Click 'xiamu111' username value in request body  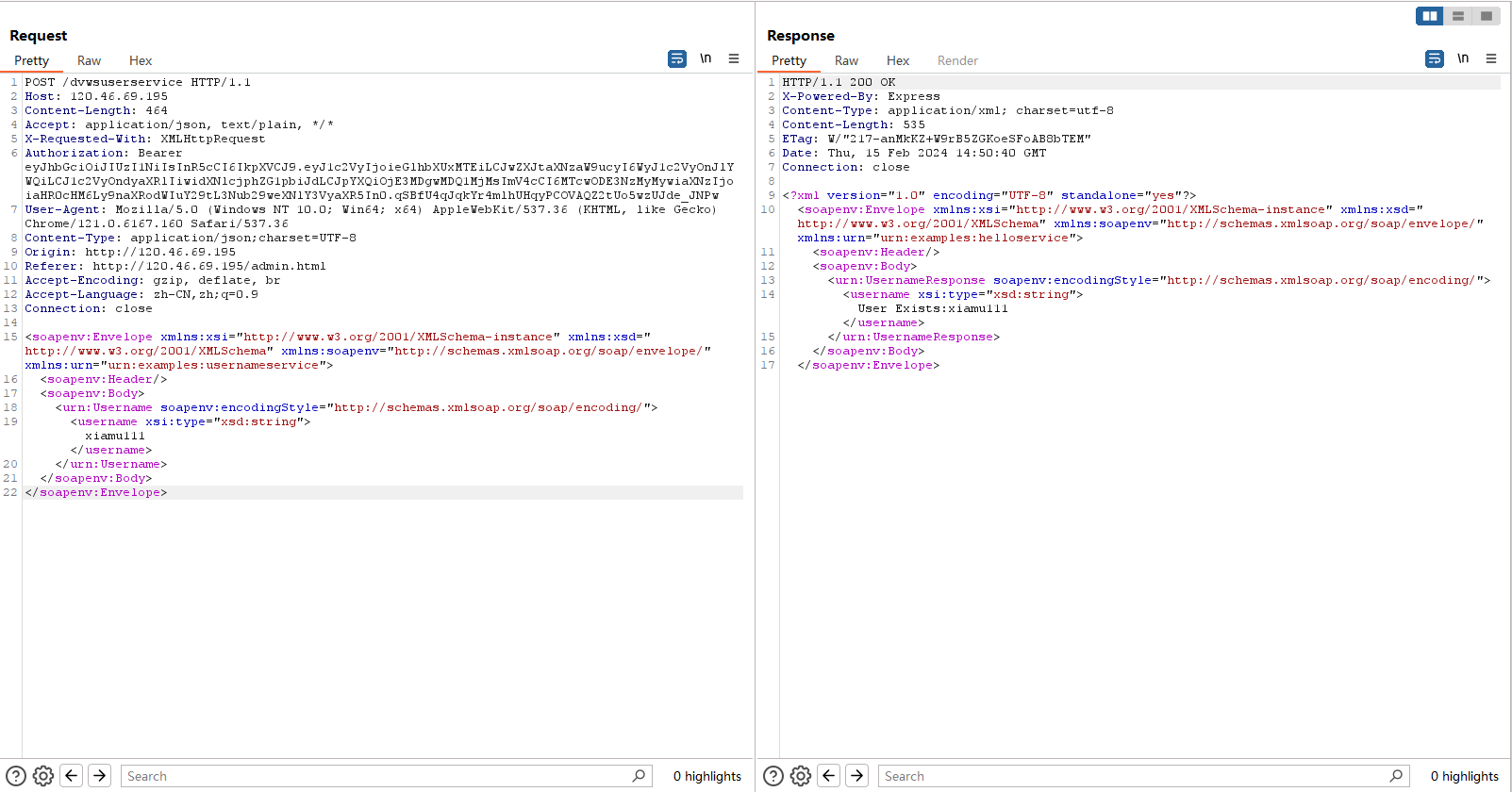[115, 436]
